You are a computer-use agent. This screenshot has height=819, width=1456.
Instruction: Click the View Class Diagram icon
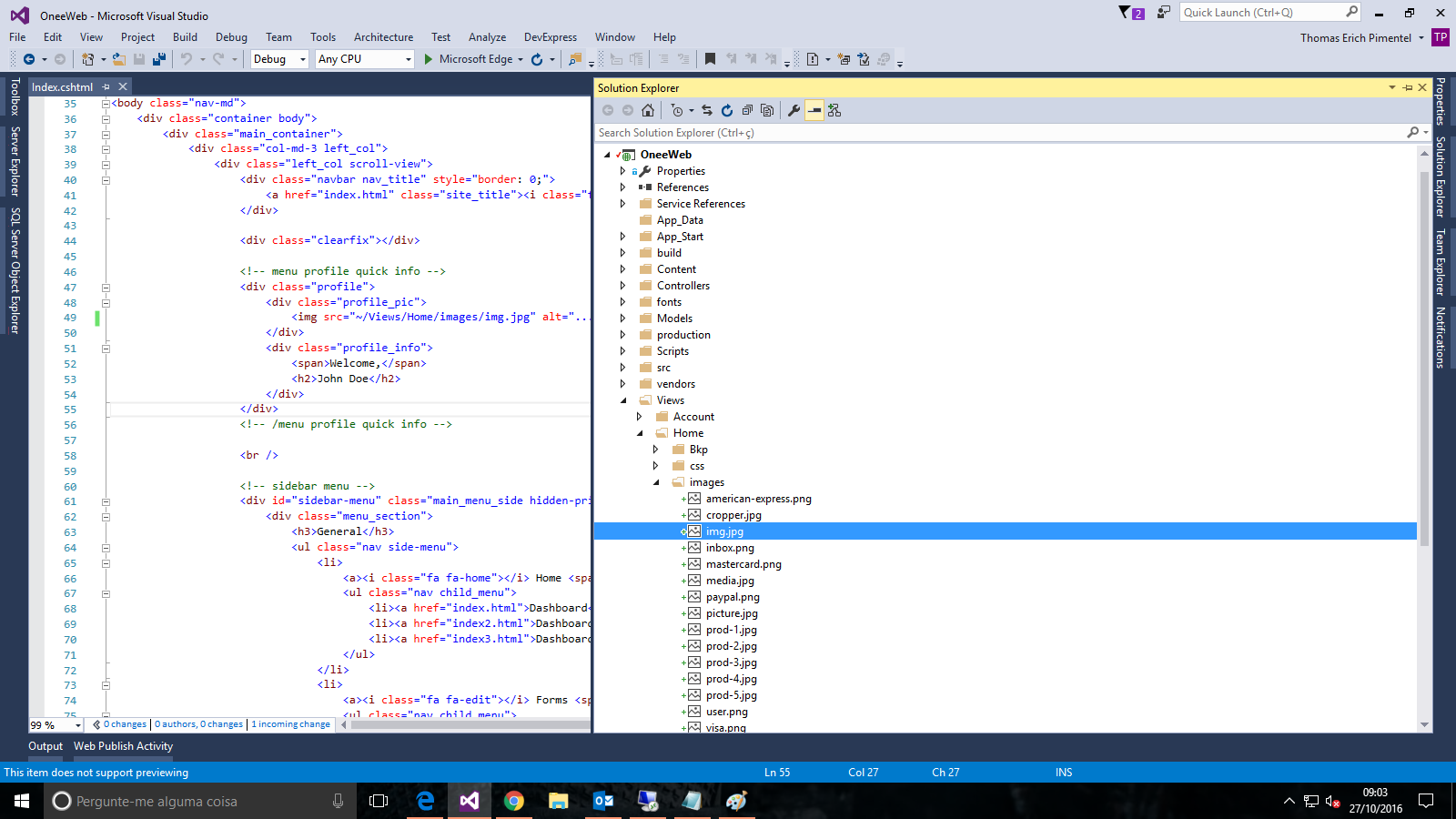(834, 110)
